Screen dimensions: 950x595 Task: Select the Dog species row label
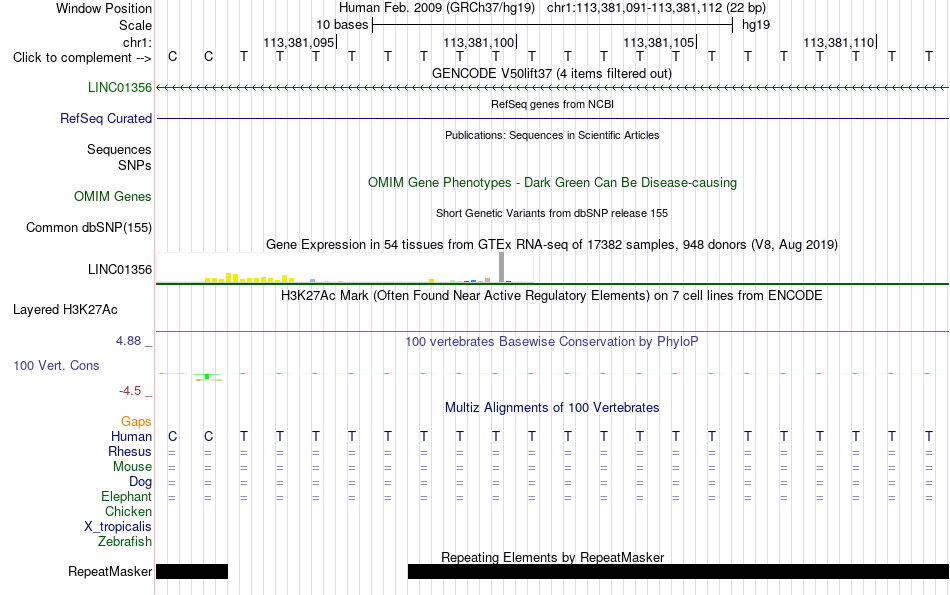(141, 482)
